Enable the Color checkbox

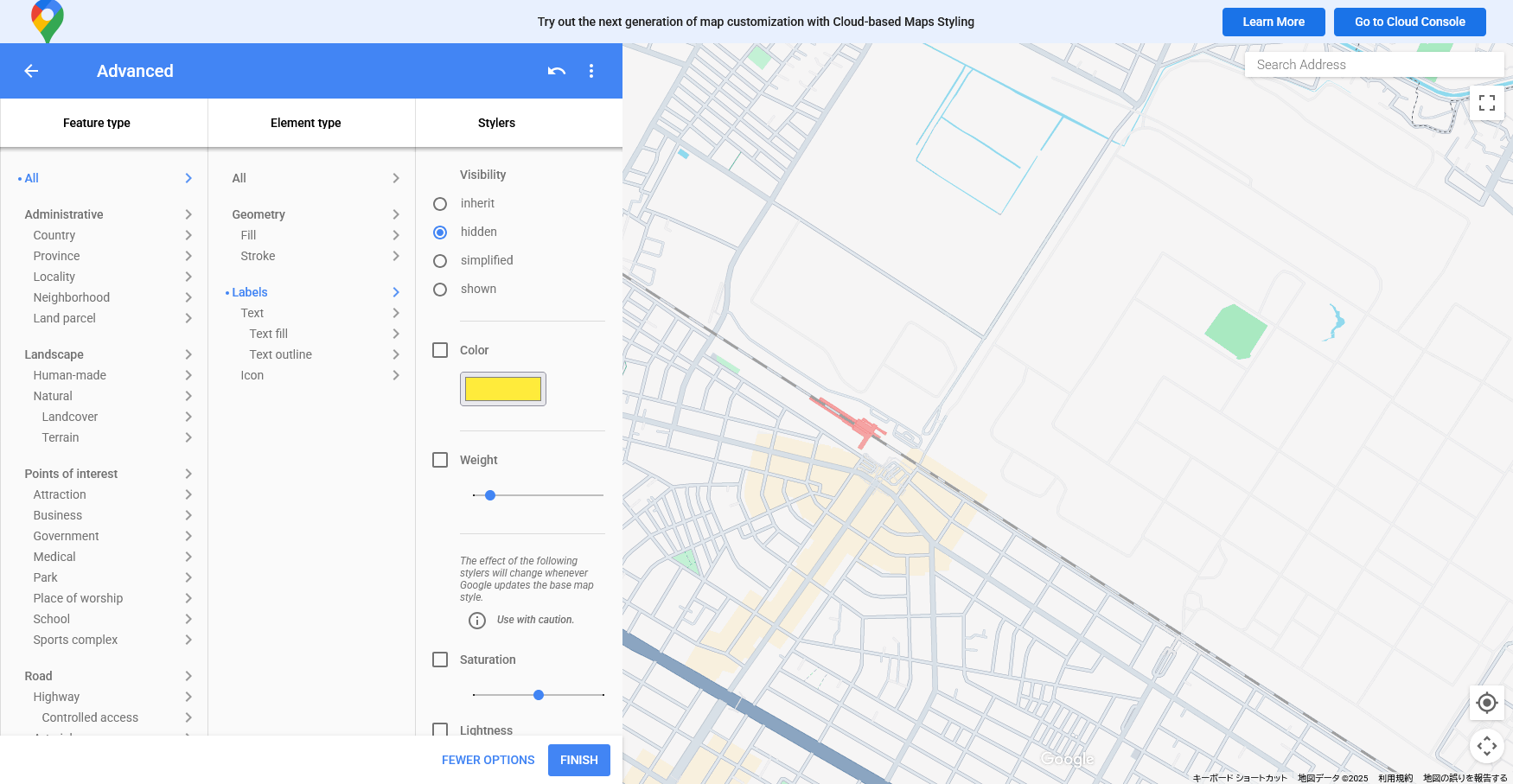click(440, 350)
